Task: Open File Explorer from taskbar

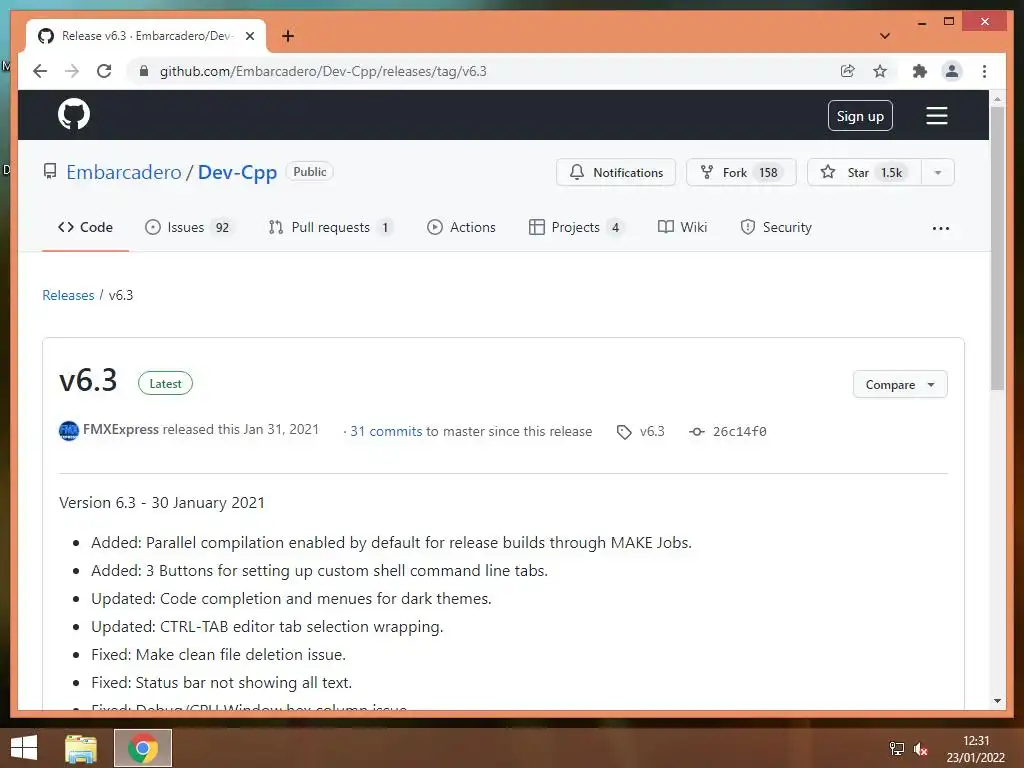Action: [x=81, y=748]
